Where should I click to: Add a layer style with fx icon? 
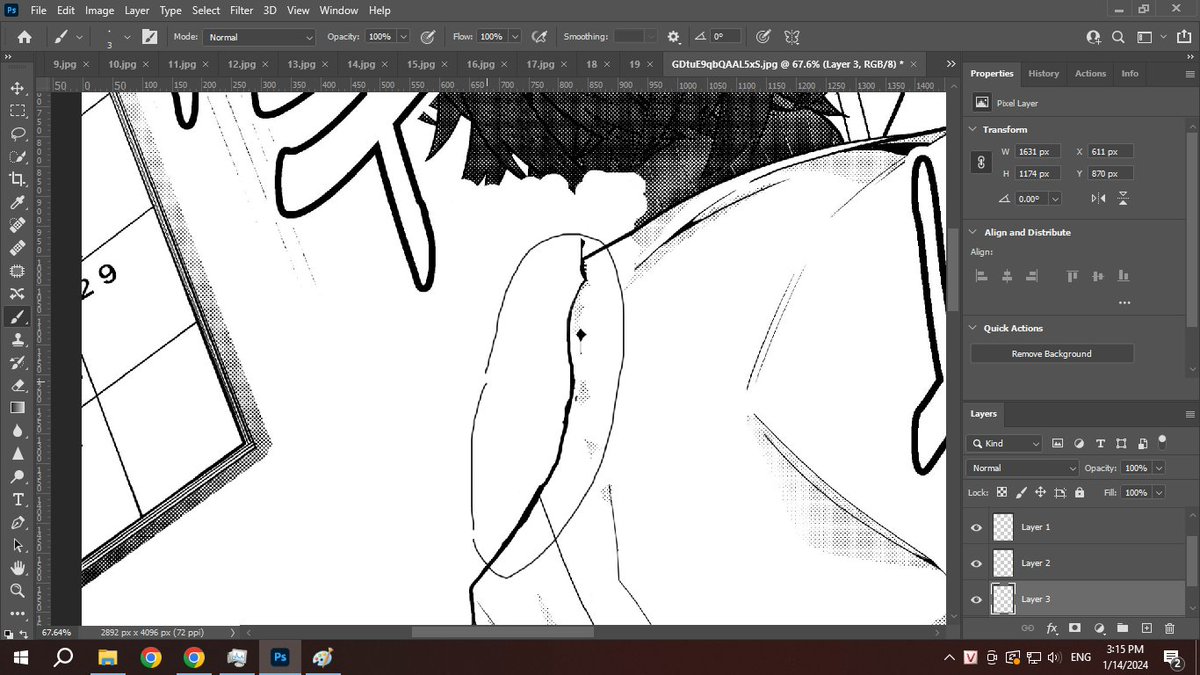[x=1052, y=628]
